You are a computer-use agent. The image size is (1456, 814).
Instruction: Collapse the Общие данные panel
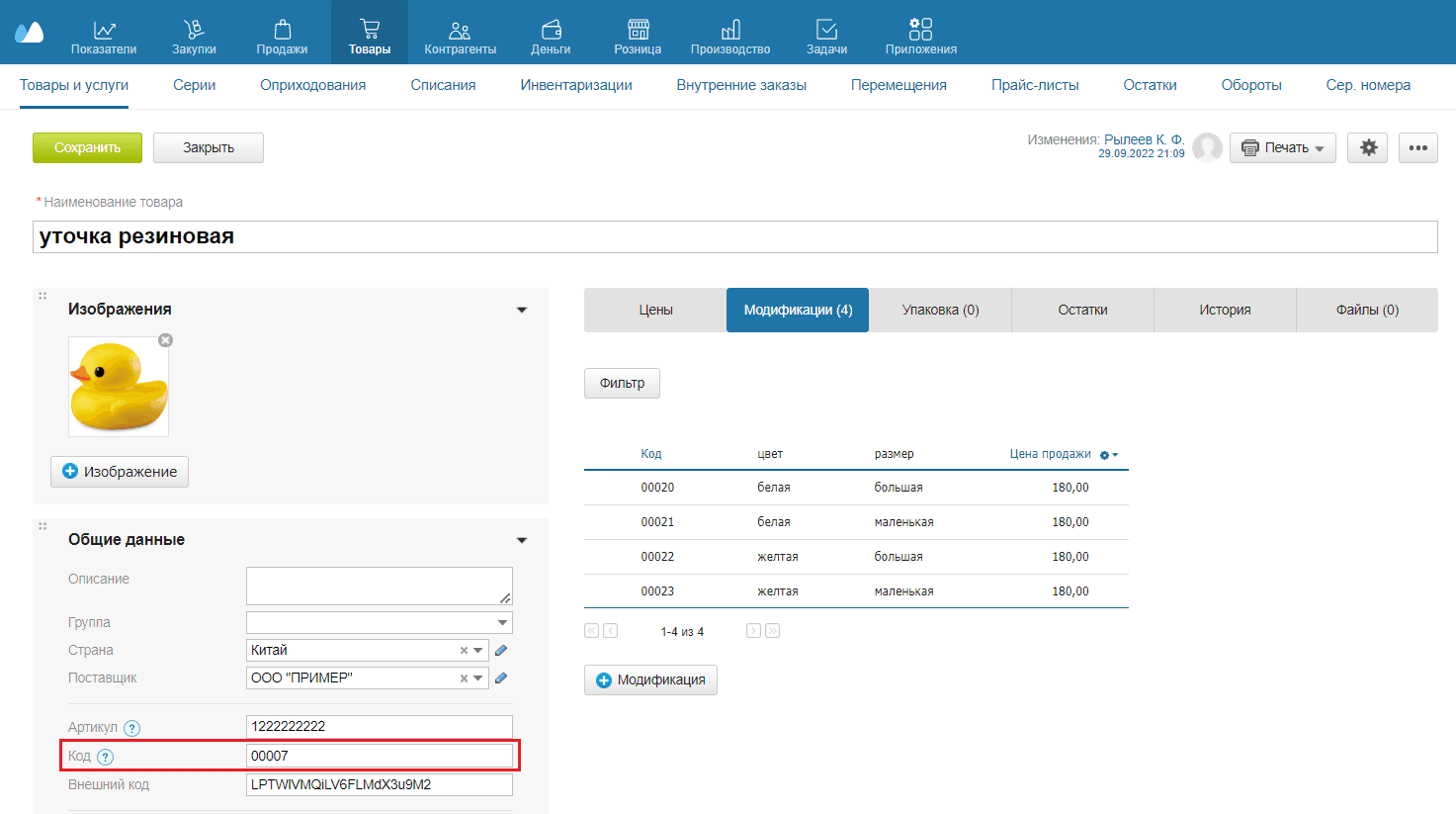click(522, 540)
